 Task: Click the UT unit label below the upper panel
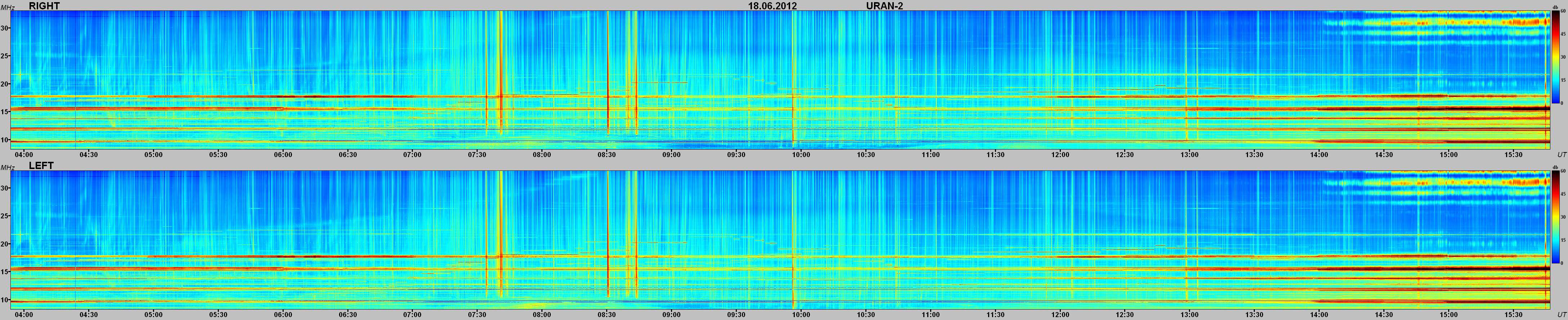click(x=1561, y=155)
